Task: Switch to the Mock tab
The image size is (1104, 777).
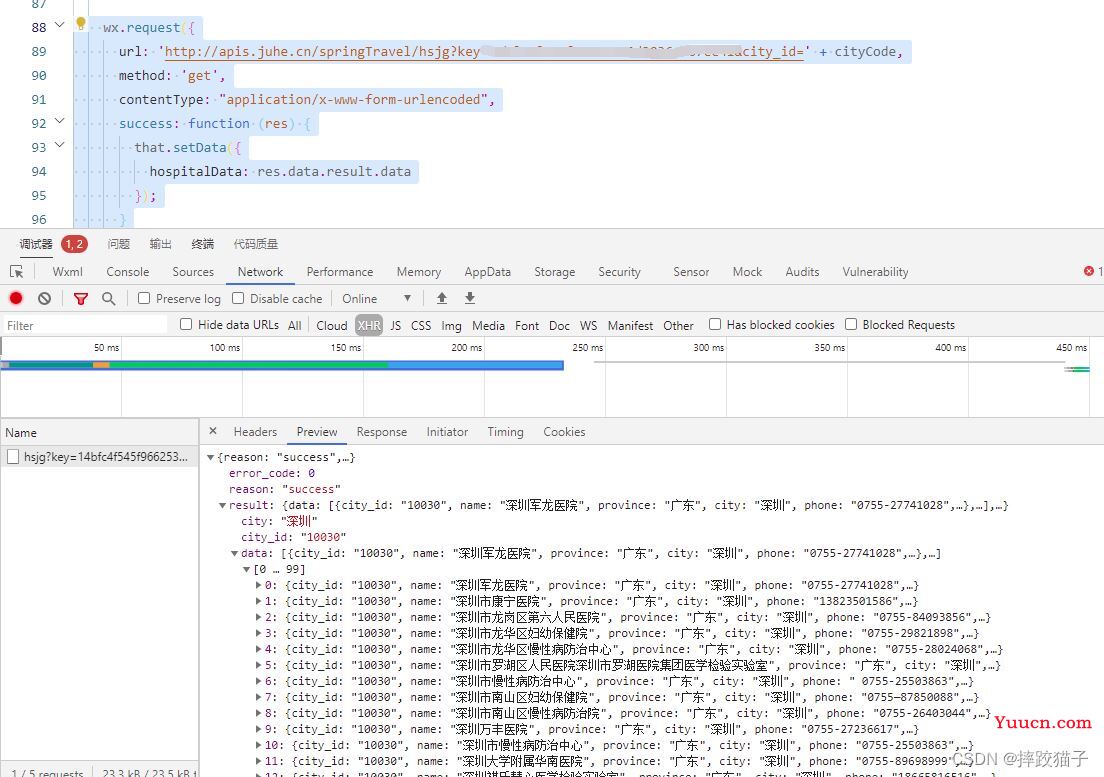Action: [x=747, y=272]
